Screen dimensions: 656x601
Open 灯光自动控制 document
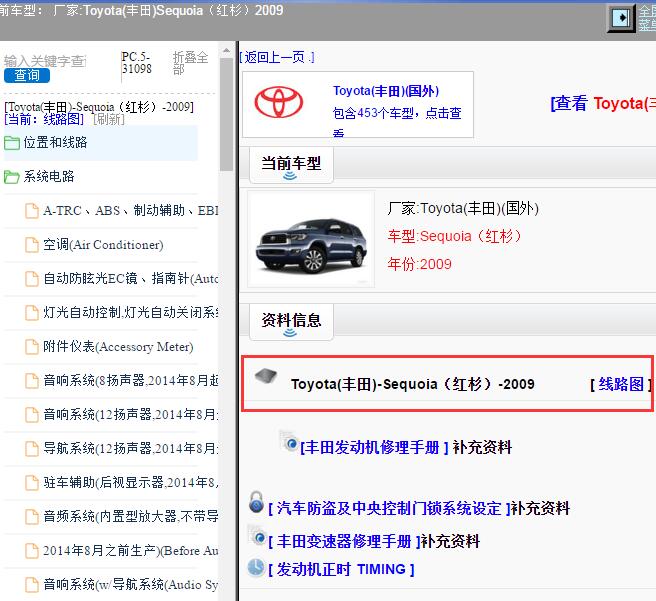pyautogui.click(x=131, y=312)
